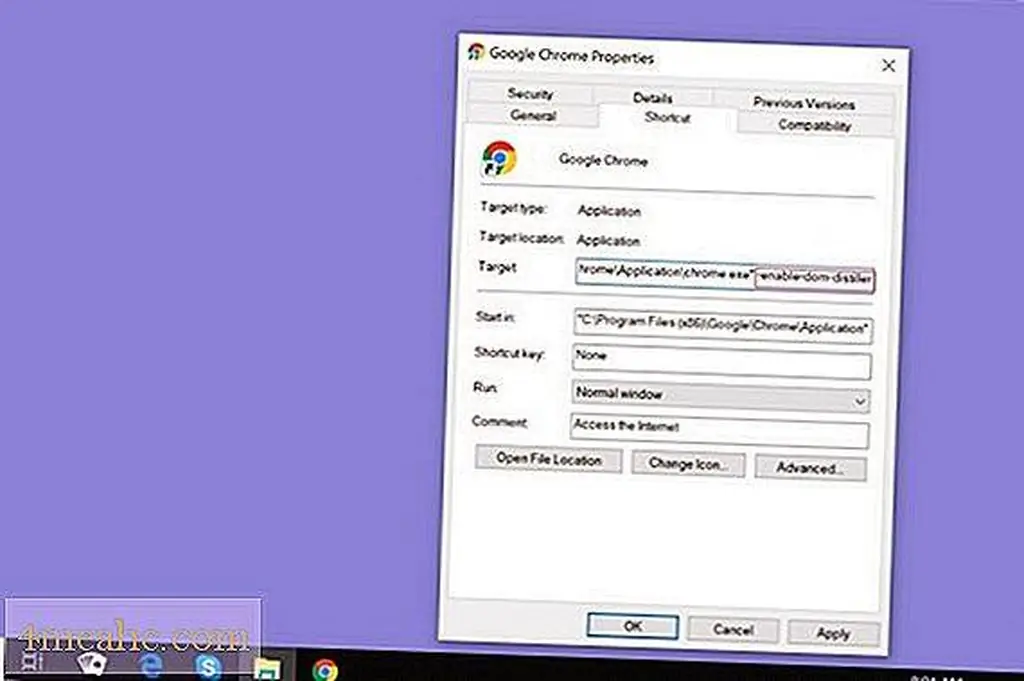Switch to the Details tab
This screenshot has width=1024, height=681.
(x=652, y=98)
